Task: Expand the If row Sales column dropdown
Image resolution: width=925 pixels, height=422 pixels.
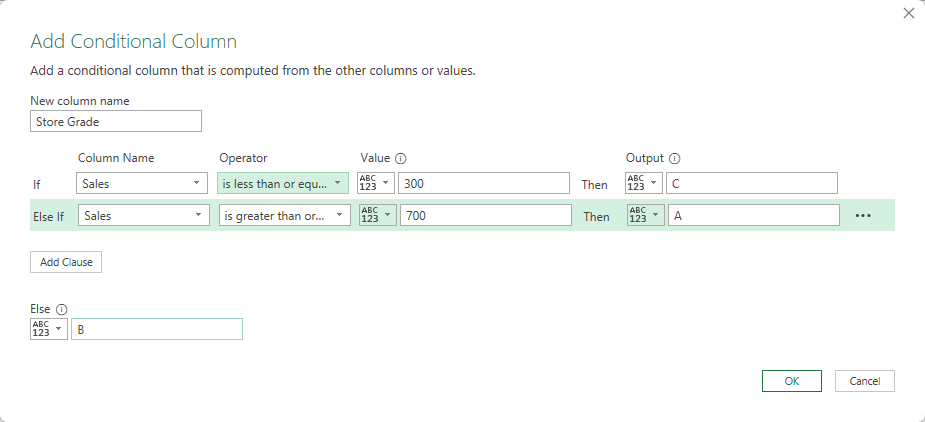Action: [142, 183]
